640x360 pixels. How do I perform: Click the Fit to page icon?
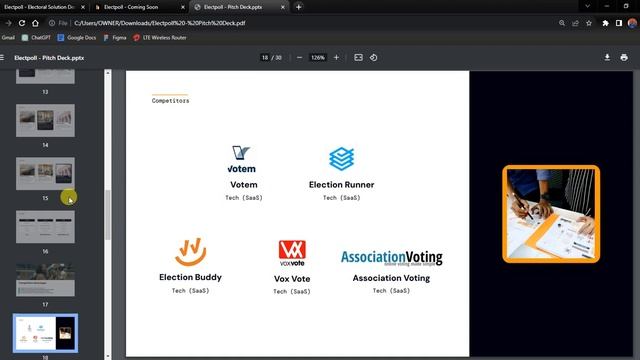click(x=358, y=58)
